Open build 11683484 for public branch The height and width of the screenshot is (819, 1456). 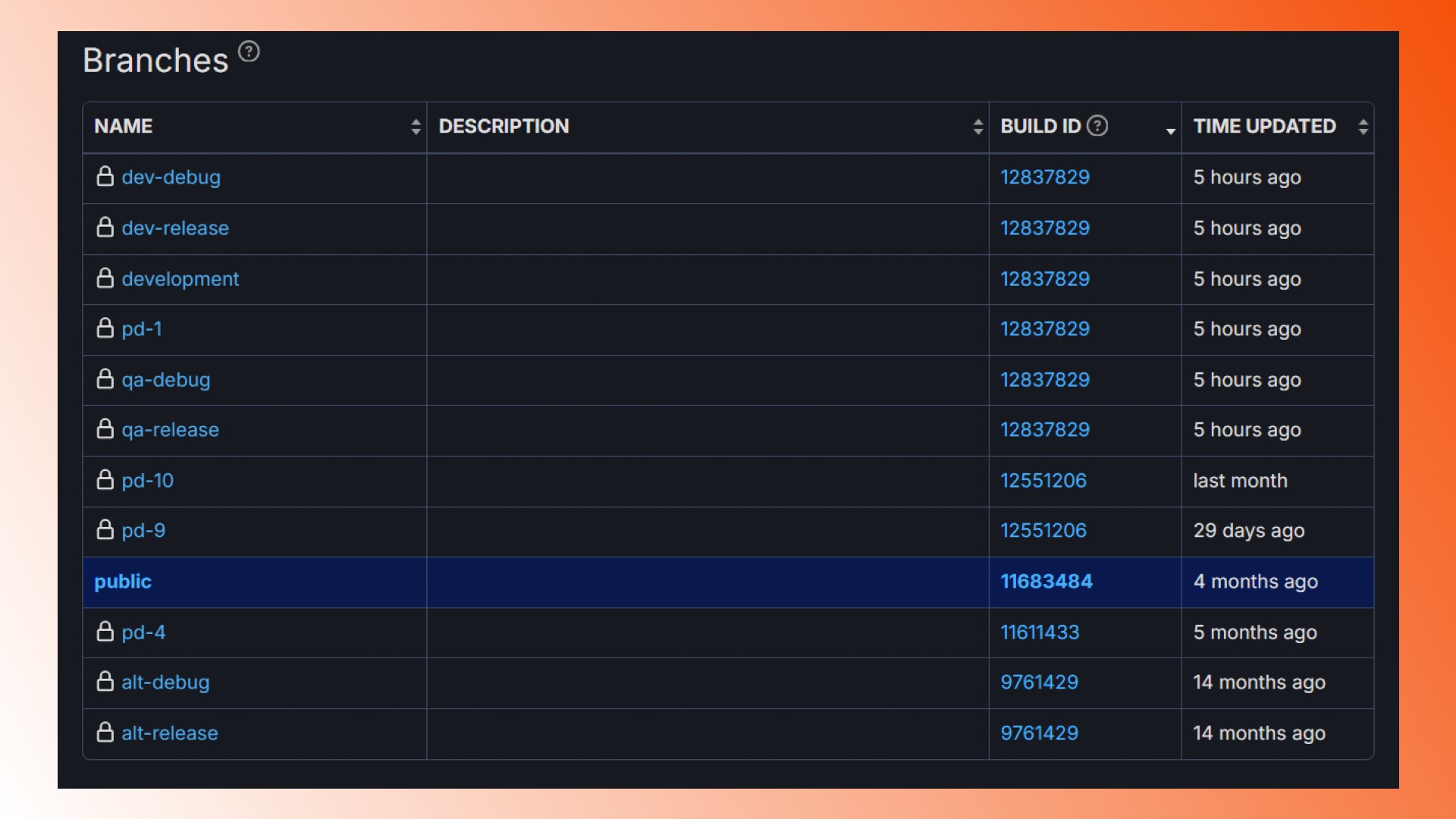pyautogui.click(x=1046, y=582)
